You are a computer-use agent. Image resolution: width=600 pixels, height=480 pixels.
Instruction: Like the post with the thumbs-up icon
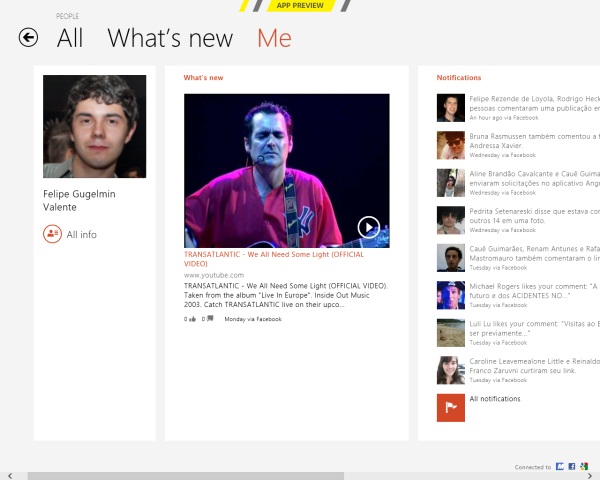[190, 319]
